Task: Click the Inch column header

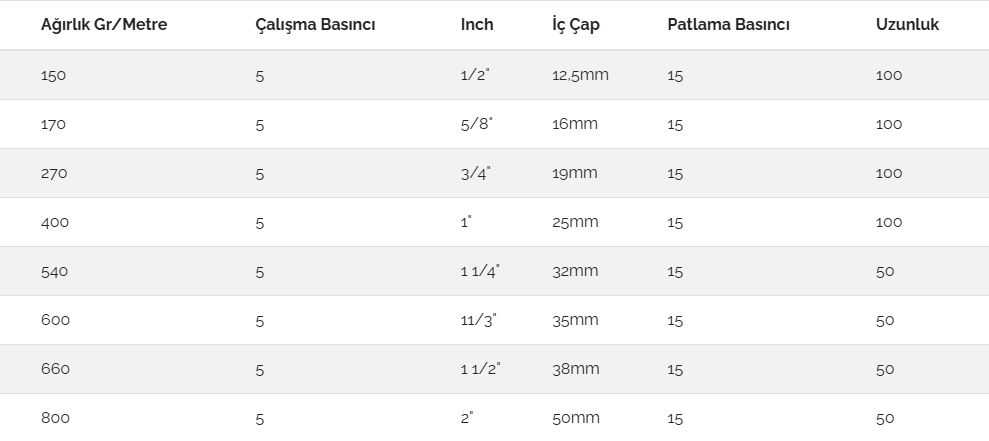Action: pos(477,25)
